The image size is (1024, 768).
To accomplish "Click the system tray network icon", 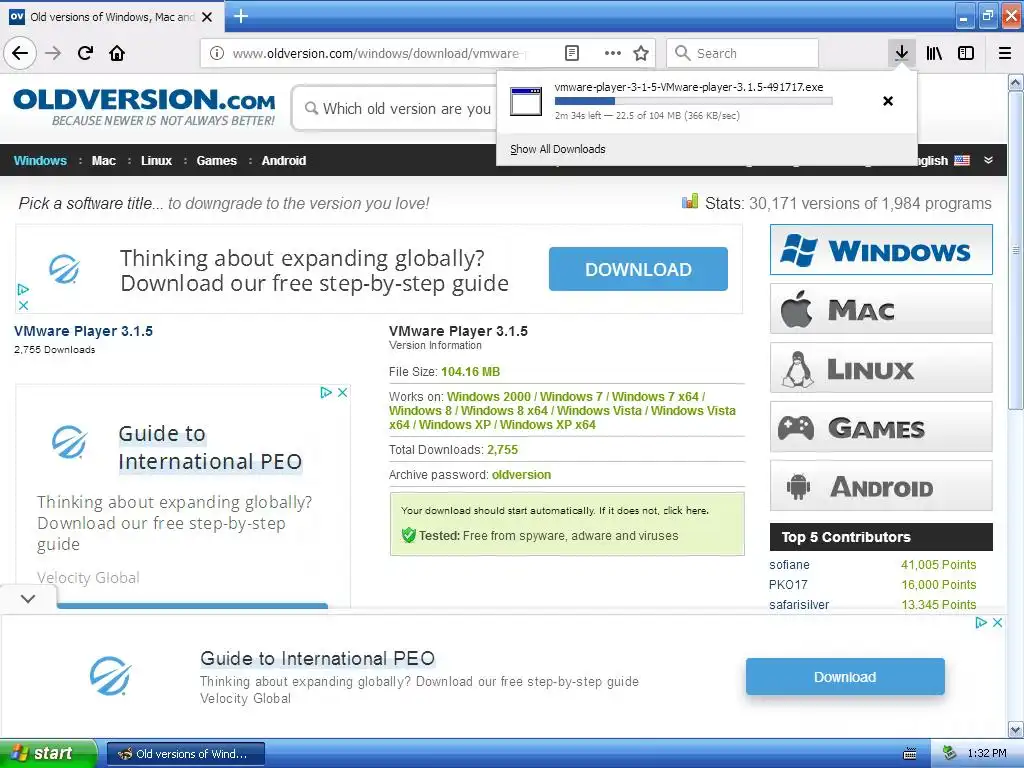I will point(949,753).
